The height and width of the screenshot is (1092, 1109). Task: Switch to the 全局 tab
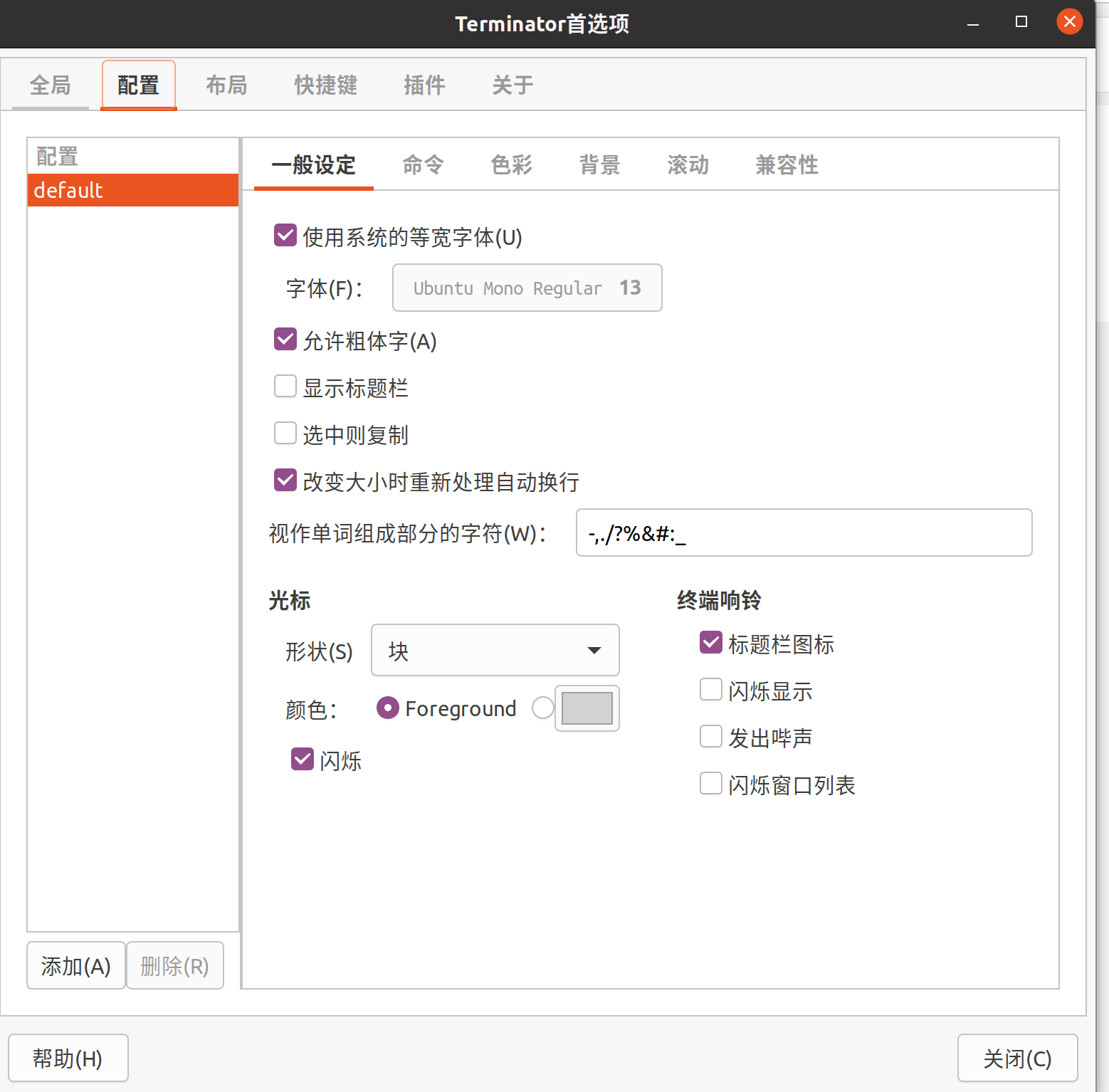[x=50, y=85]
